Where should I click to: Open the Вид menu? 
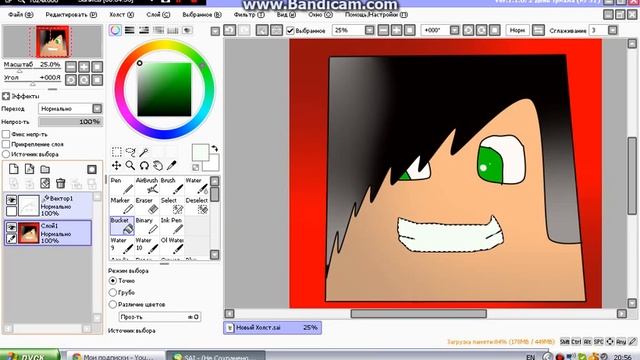[286, 15]
